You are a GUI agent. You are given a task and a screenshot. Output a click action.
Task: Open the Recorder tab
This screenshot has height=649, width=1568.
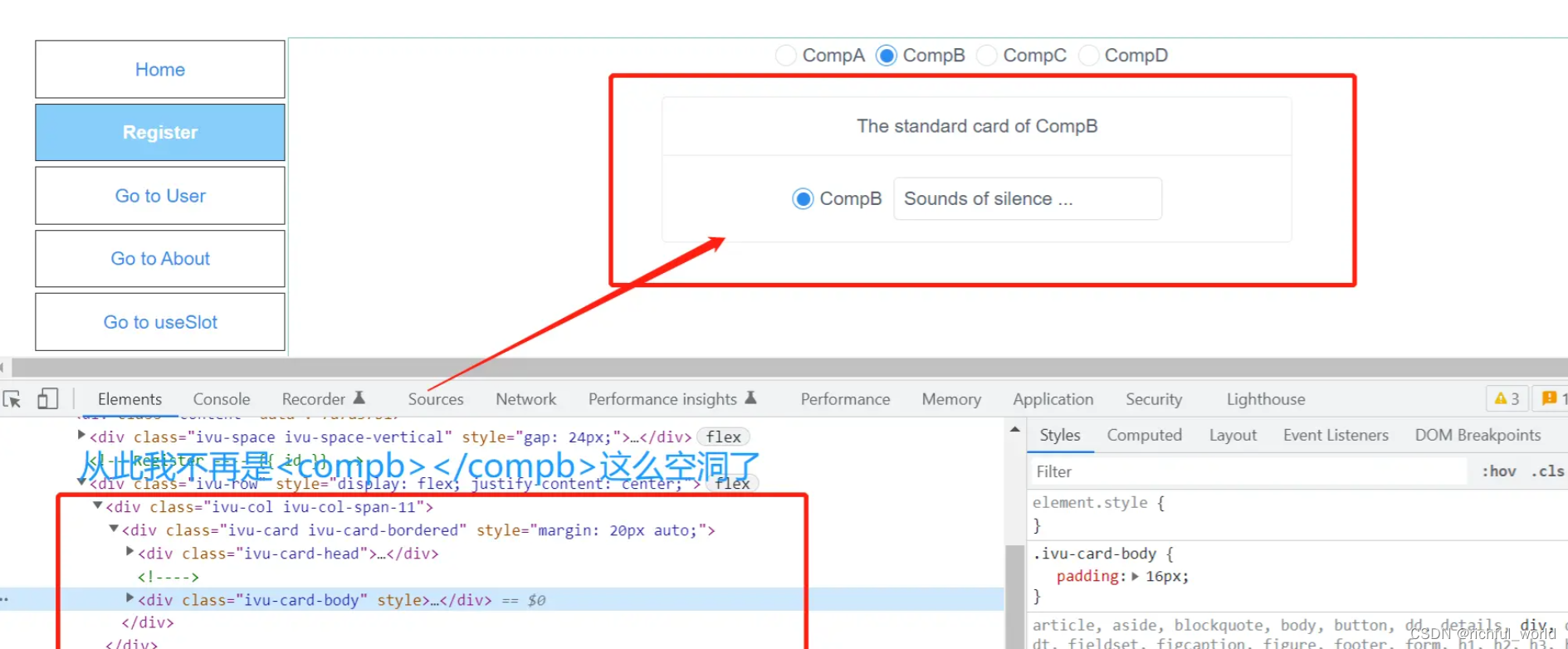(x=324, y=399)
